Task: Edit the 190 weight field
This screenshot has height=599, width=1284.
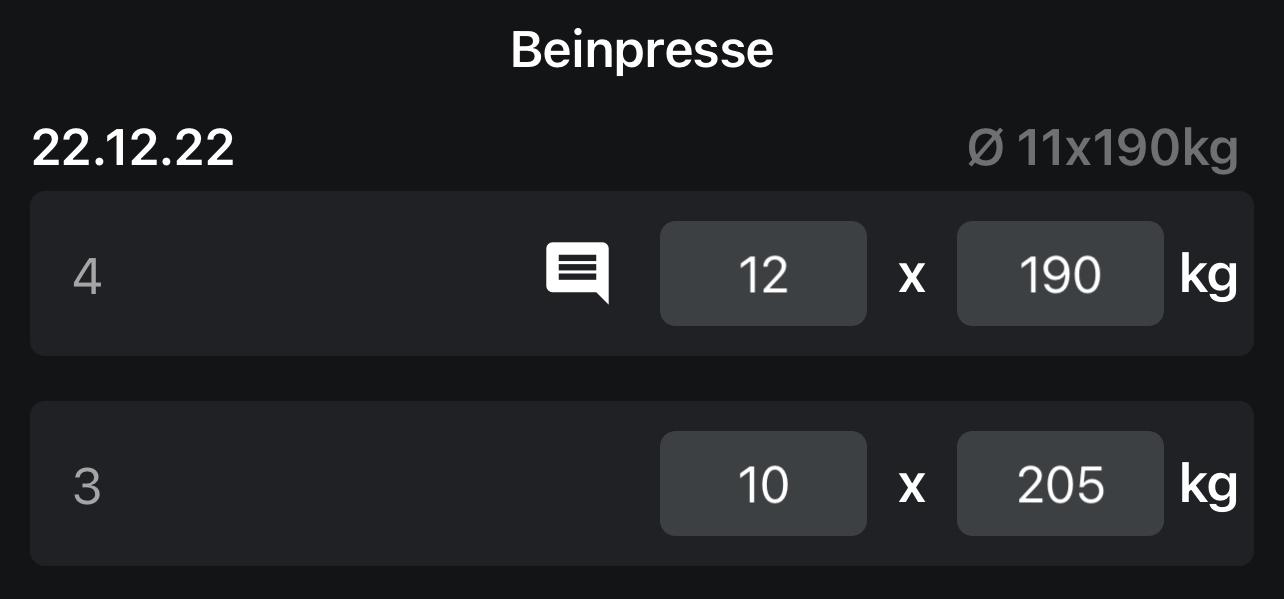Action: coord(1060,274)
